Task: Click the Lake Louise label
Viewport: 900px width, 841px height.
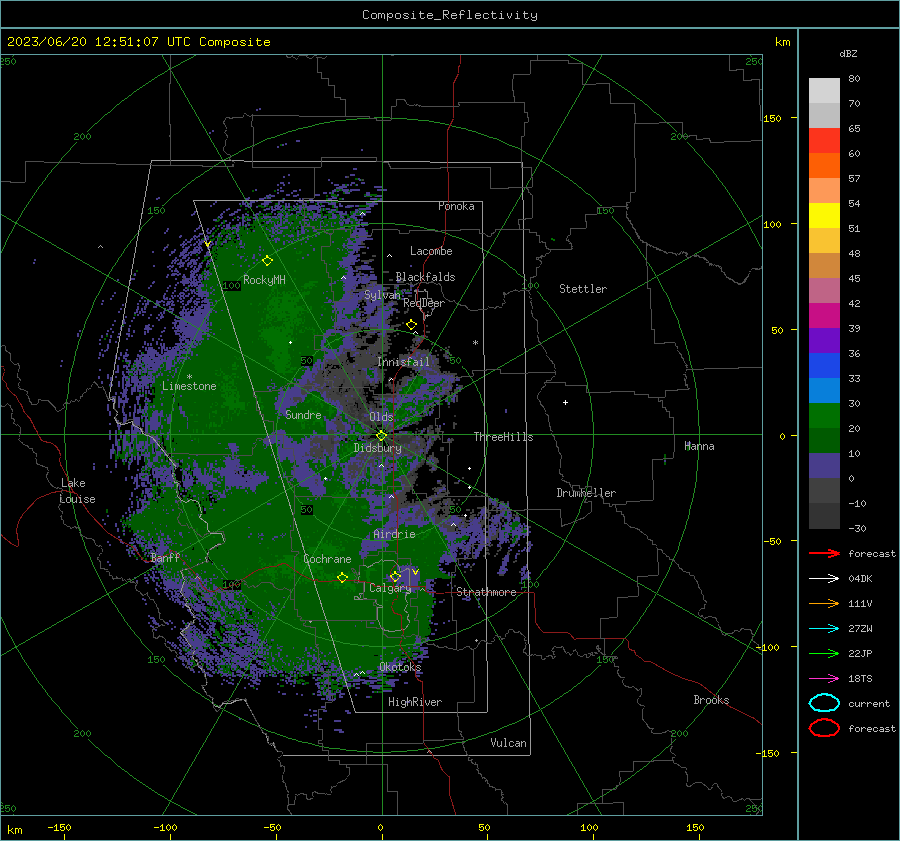Action: pyautogui.click(x=77, y=491)
